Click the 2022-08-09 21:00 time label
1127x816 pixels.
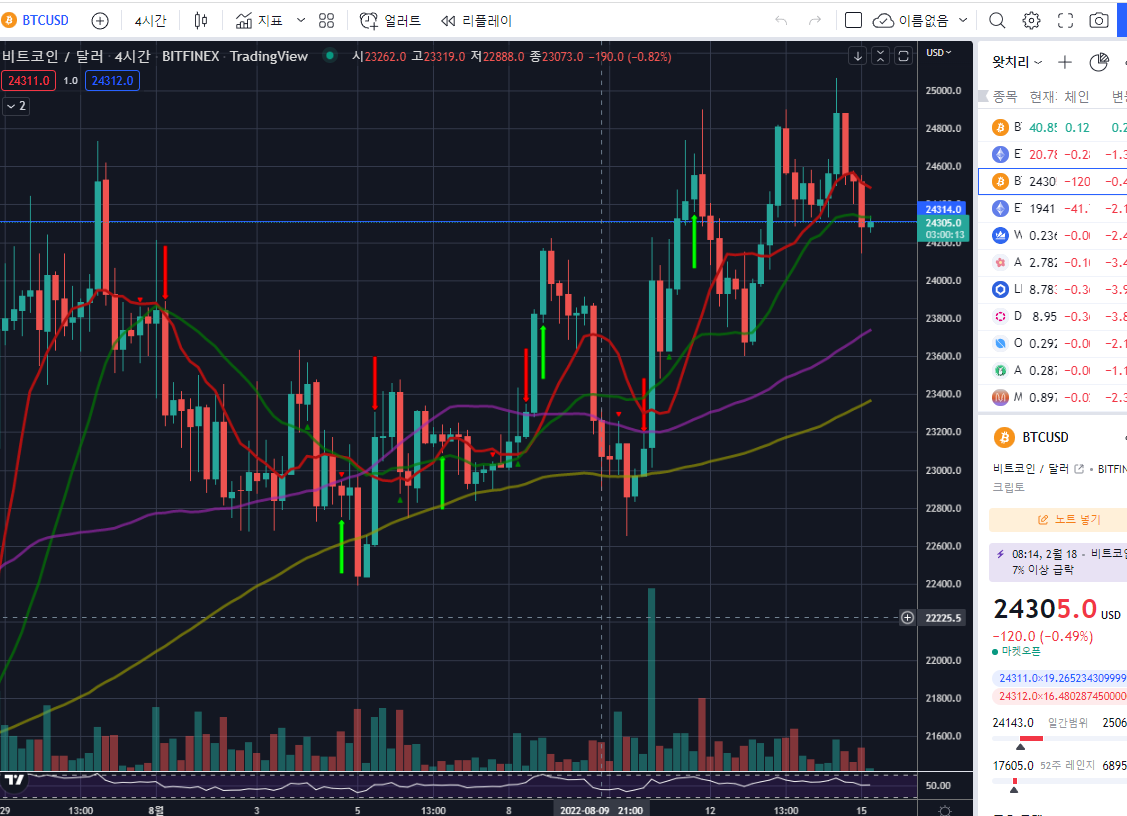coord(602,810)
